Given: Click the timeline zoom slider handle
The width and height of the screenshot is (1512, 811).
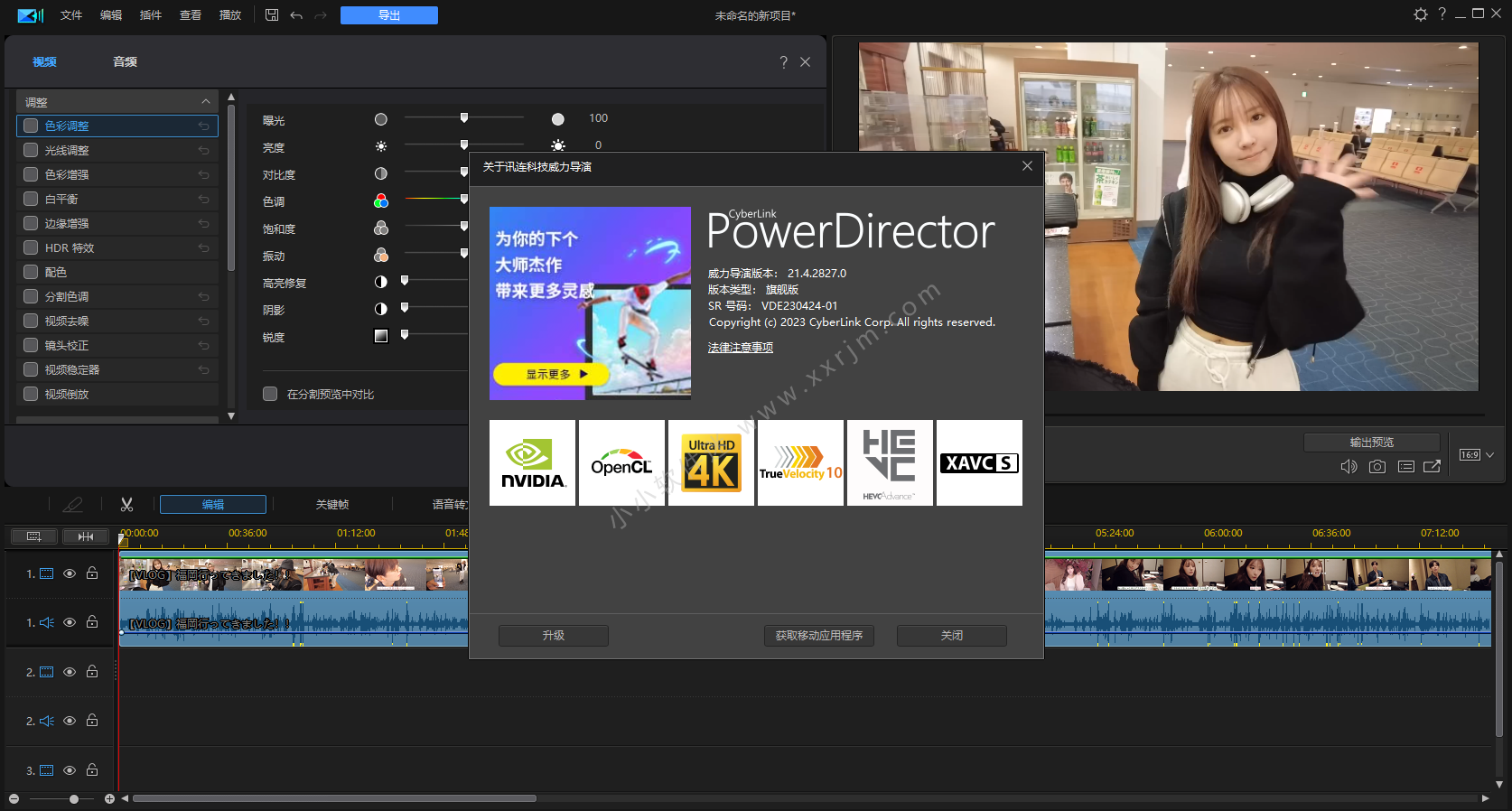Looking at the screenshot, I should [74, 799].
